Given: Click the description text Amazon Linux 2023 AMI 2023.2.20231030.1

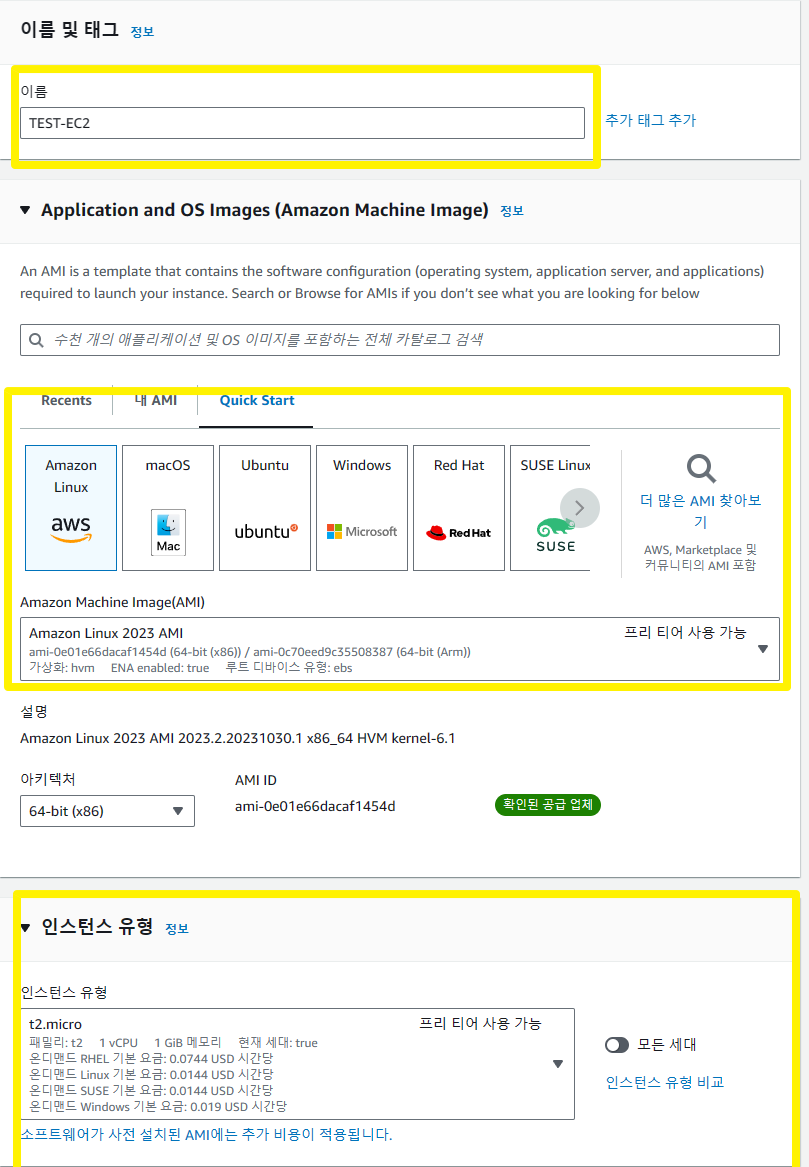Looking at the screenshot, I should pos(237,738).
